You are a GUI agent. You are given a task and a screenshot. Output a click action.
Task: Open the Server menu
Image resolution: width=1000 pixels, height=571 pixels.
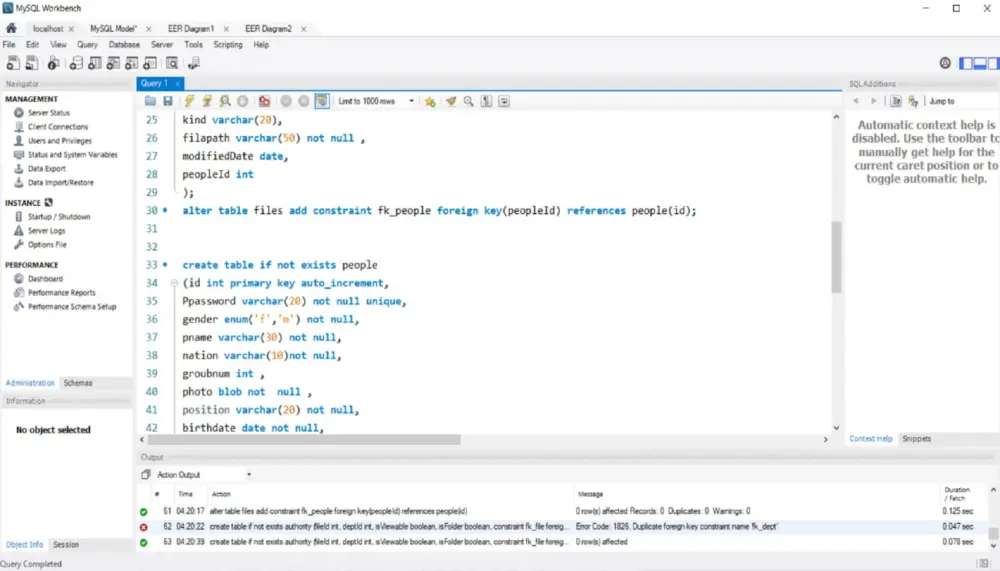(x=162, y=45)
